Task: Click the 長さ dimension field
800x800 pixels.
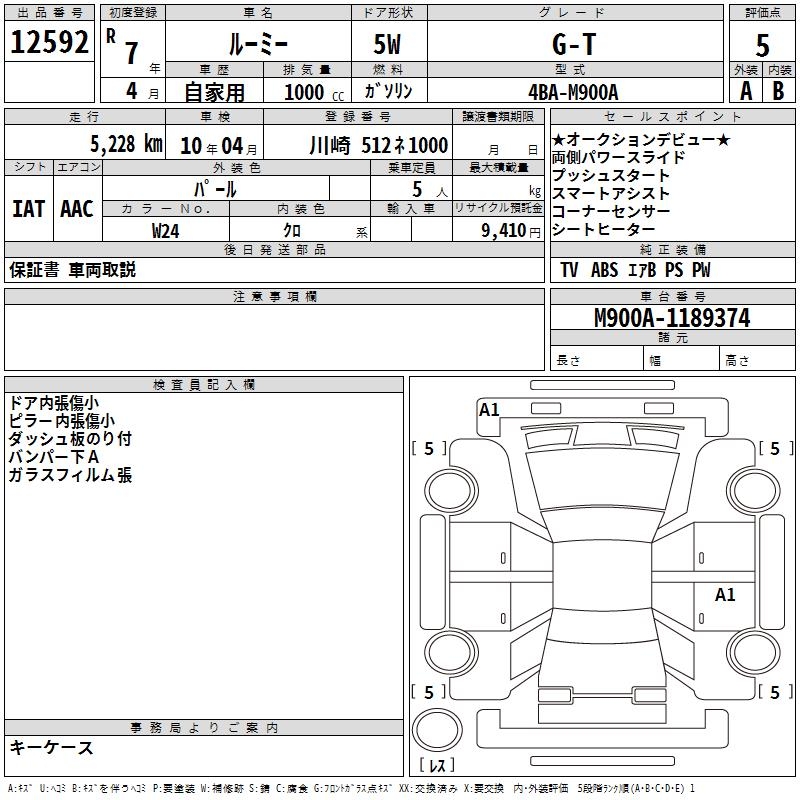Action: pos(597,360)
